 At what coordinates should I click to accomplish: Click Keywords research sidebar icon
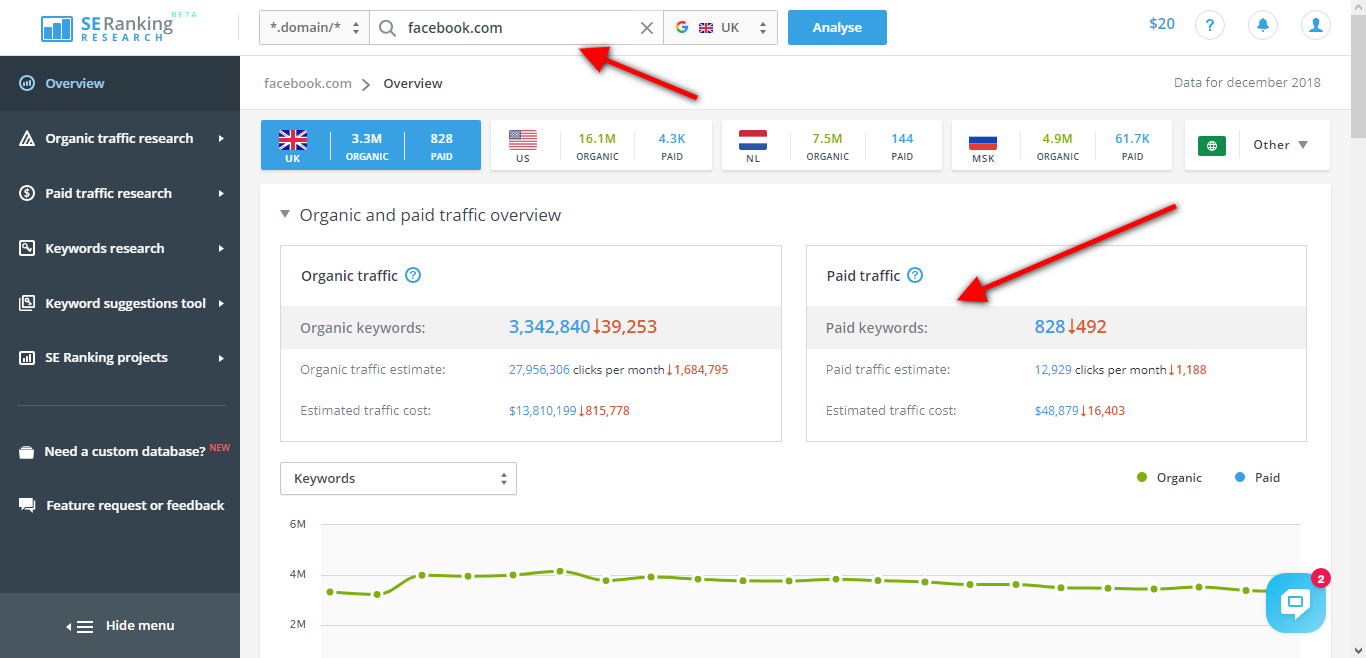27,248
